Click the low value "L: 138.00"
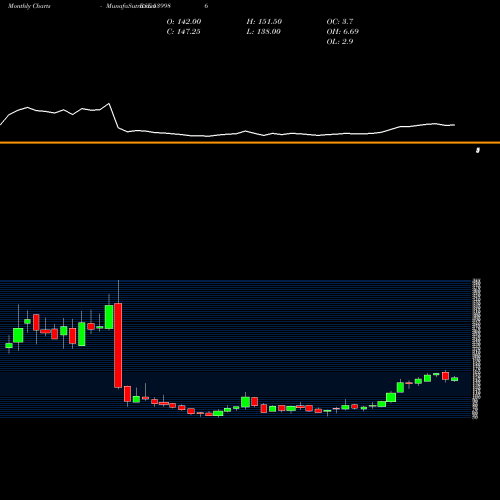500x500 pixels. (263, 32)
